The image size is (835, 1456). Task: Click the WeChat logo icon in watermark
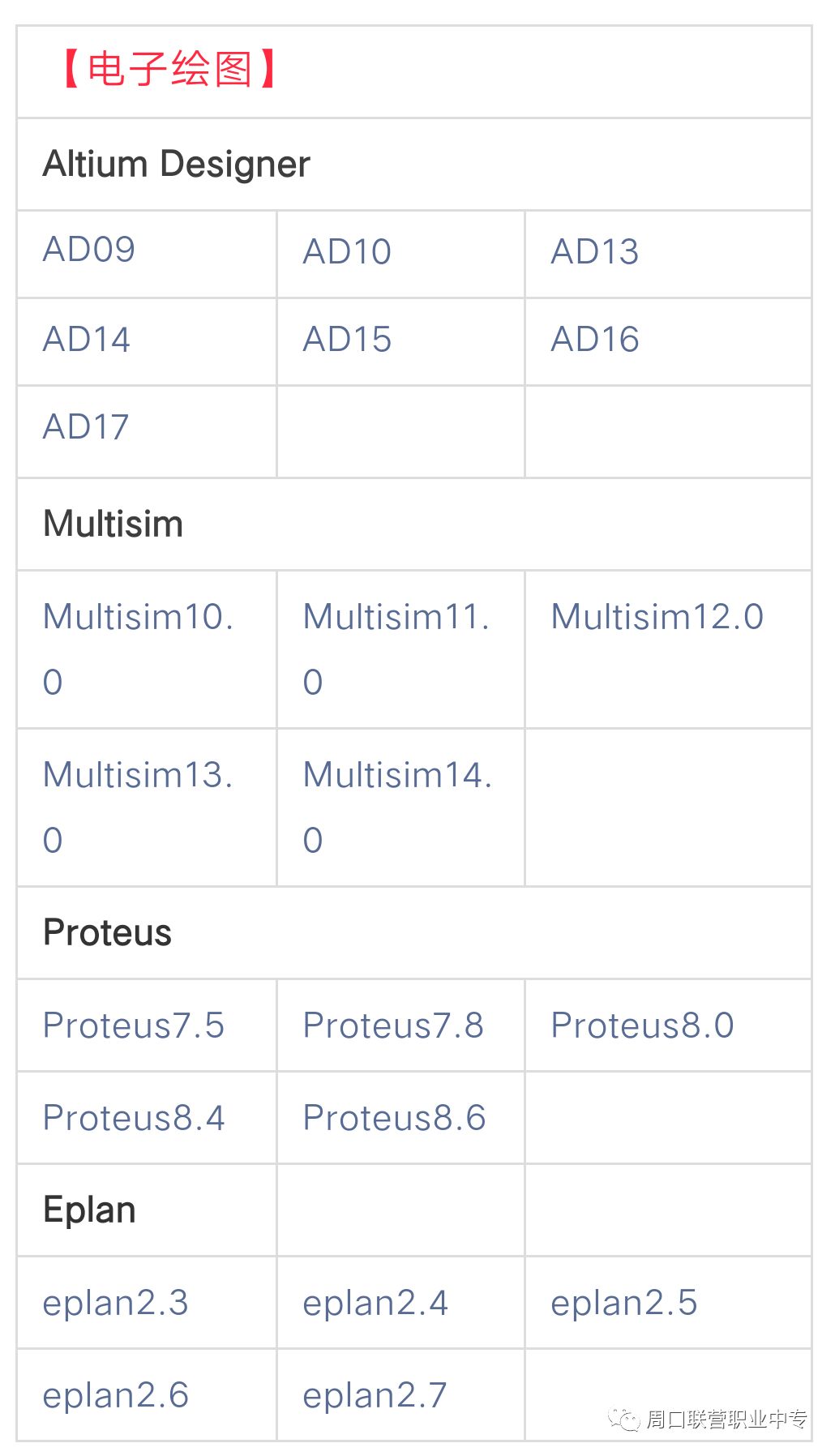(x=624, y=1420)
